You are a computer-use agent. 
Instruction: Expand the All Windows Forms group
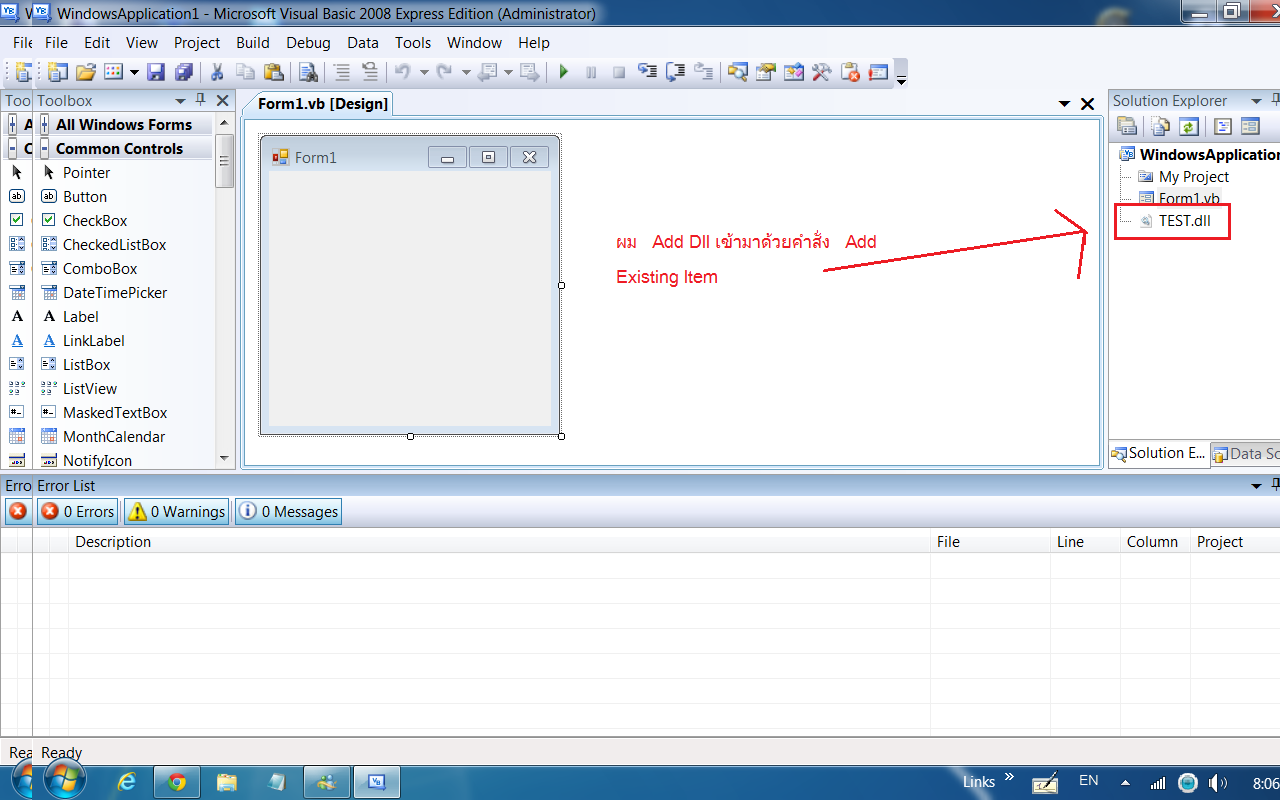[x=45, y=125]
